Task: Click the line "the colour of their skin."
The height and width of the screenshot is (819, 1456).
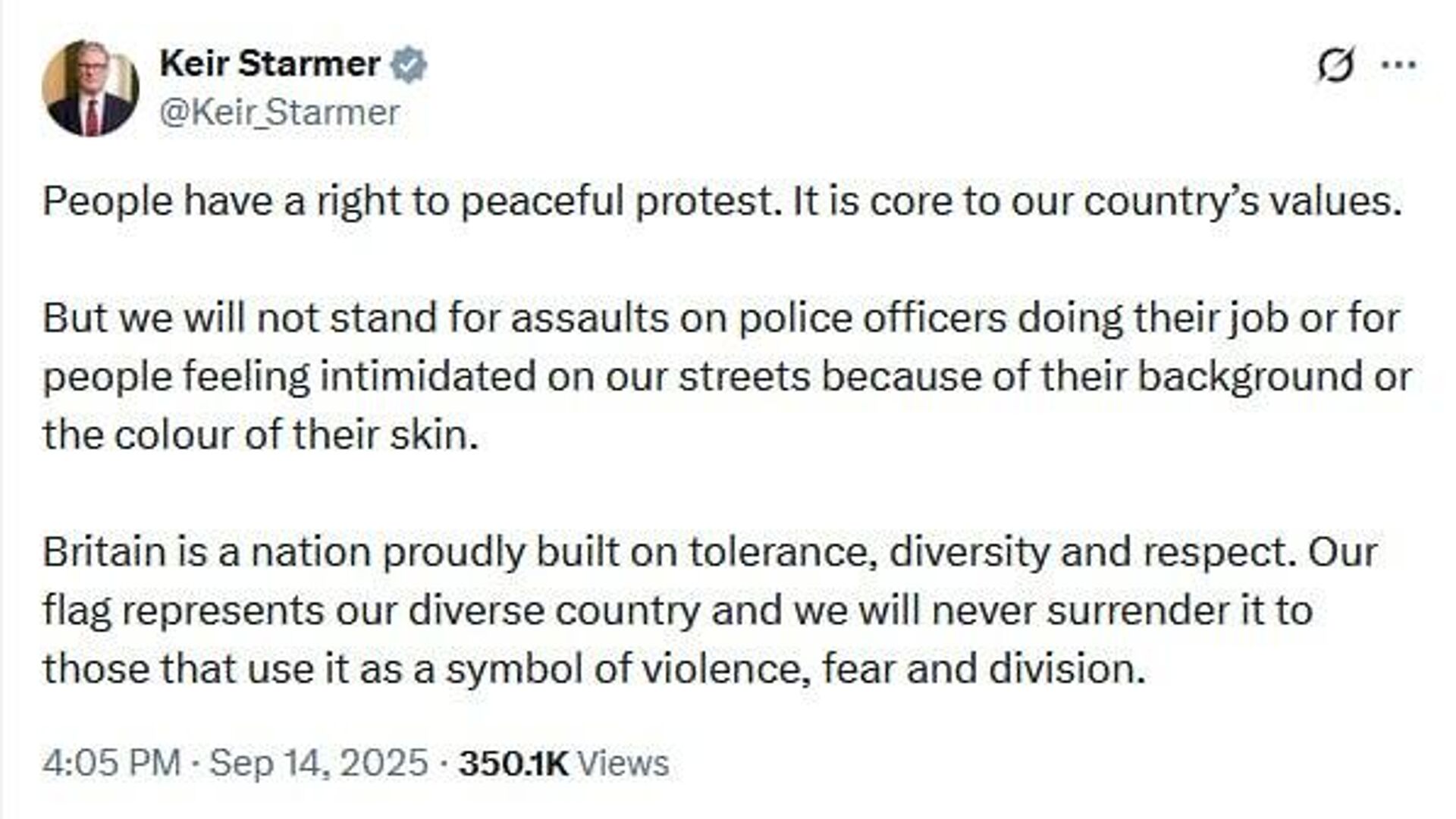Action: [261, 435]
